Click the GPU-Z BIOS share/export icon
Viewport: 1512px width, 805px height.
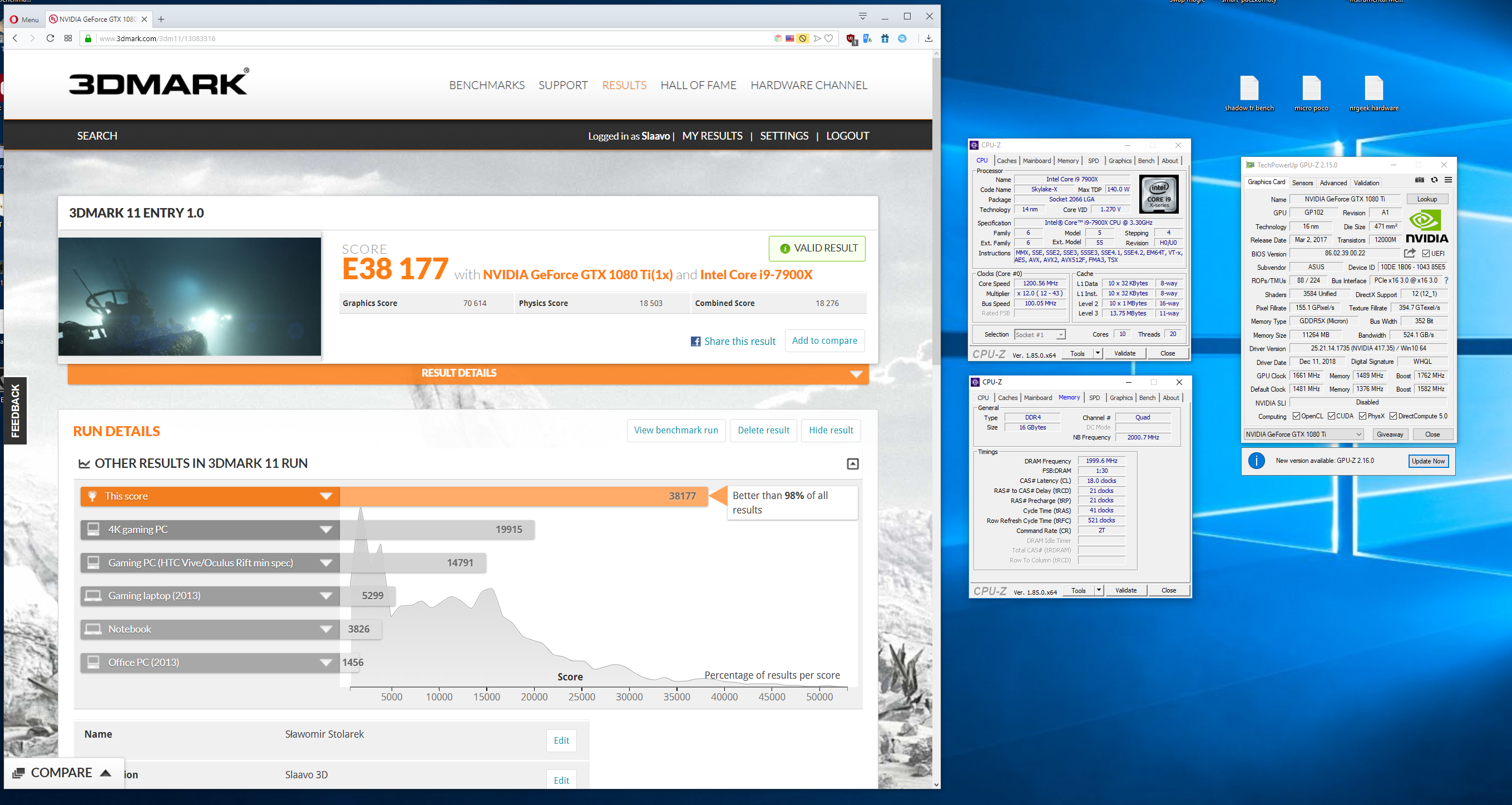coord(1409,253)
